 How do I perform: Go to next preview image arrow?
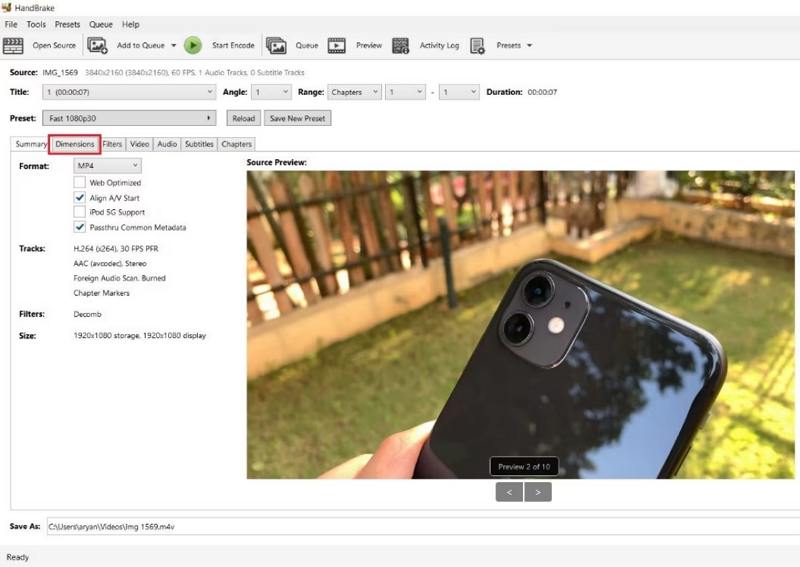click(x=538, y=492)
